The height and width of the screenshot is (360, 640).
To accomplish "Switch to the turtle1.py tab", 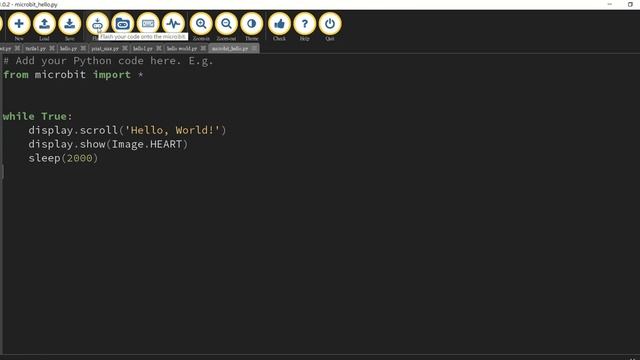I will [36, 49].
